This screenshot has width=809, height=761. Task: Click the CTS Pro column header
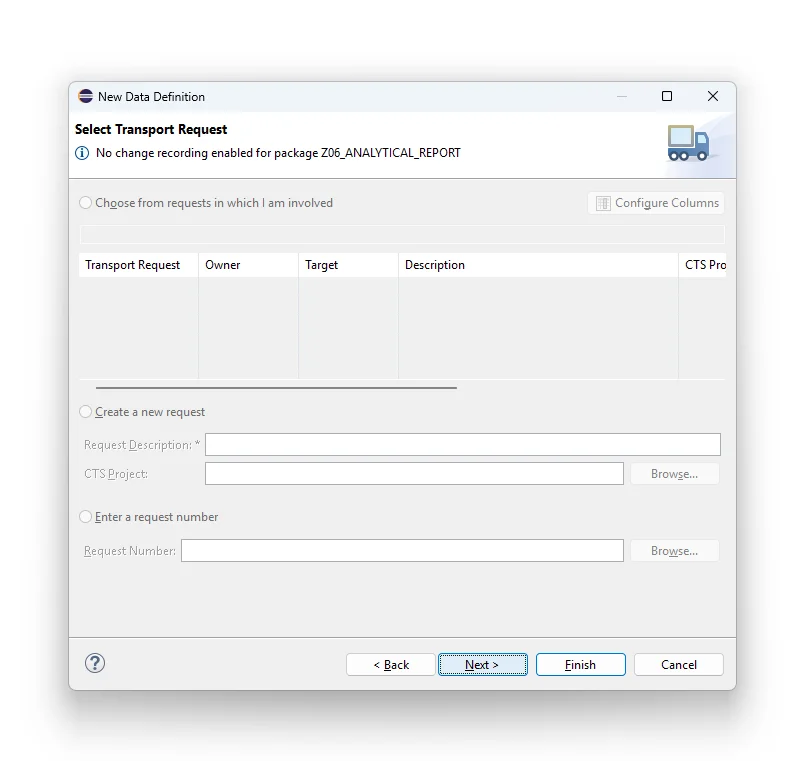click(x=703, y=265)
